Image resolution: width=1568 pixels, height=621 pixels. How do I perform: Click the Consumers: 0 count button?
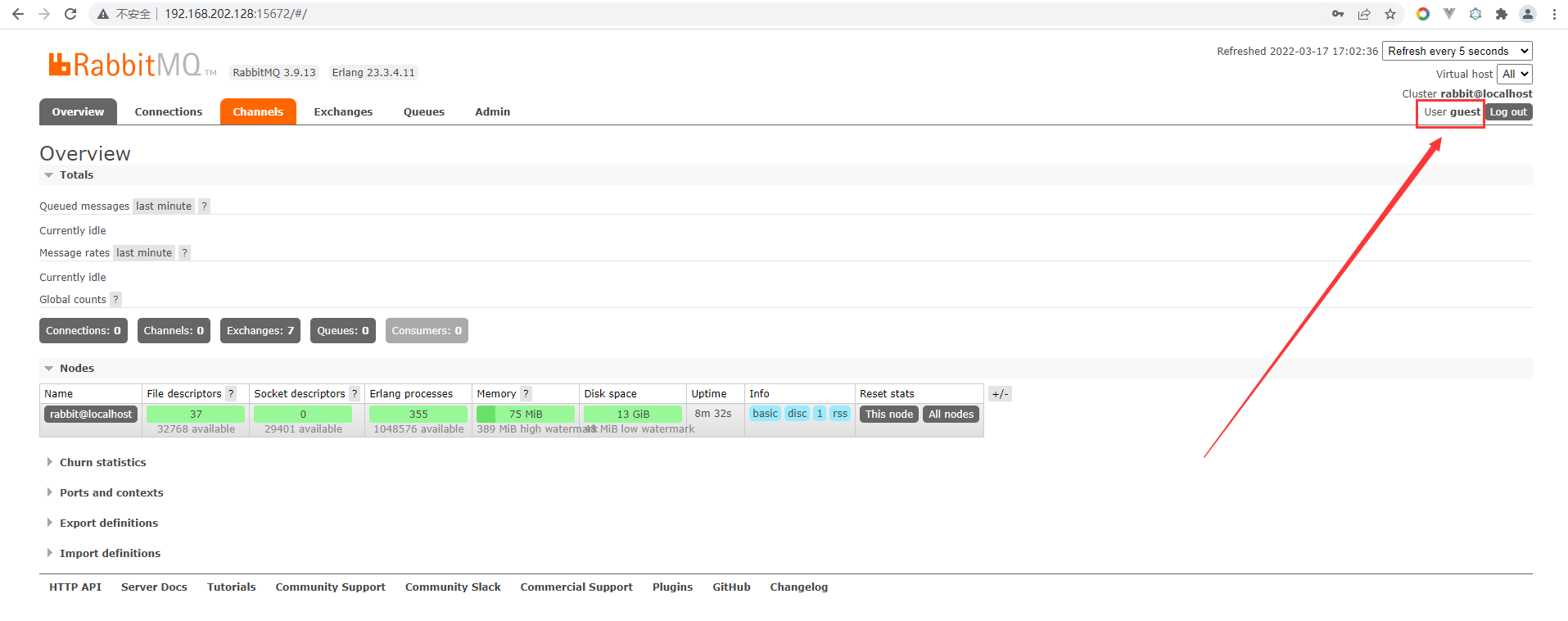click(427, 331)
